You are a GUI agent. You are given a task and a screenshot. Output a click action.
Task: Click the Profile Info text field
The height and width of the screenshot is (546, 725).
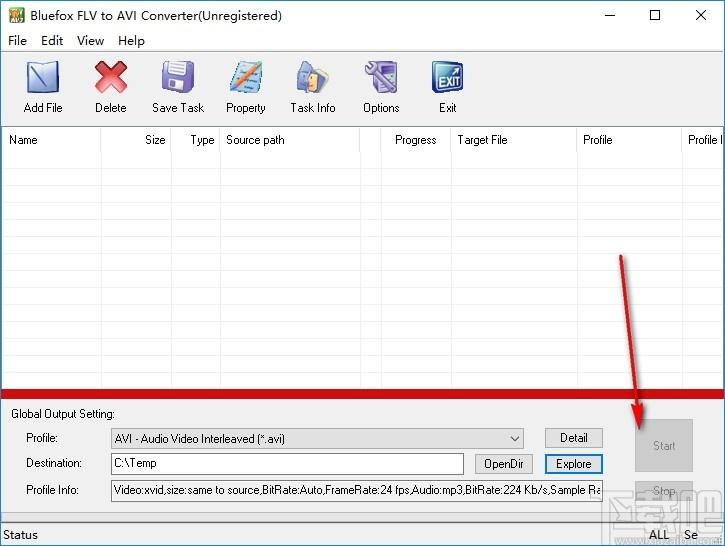click(356, 490)
